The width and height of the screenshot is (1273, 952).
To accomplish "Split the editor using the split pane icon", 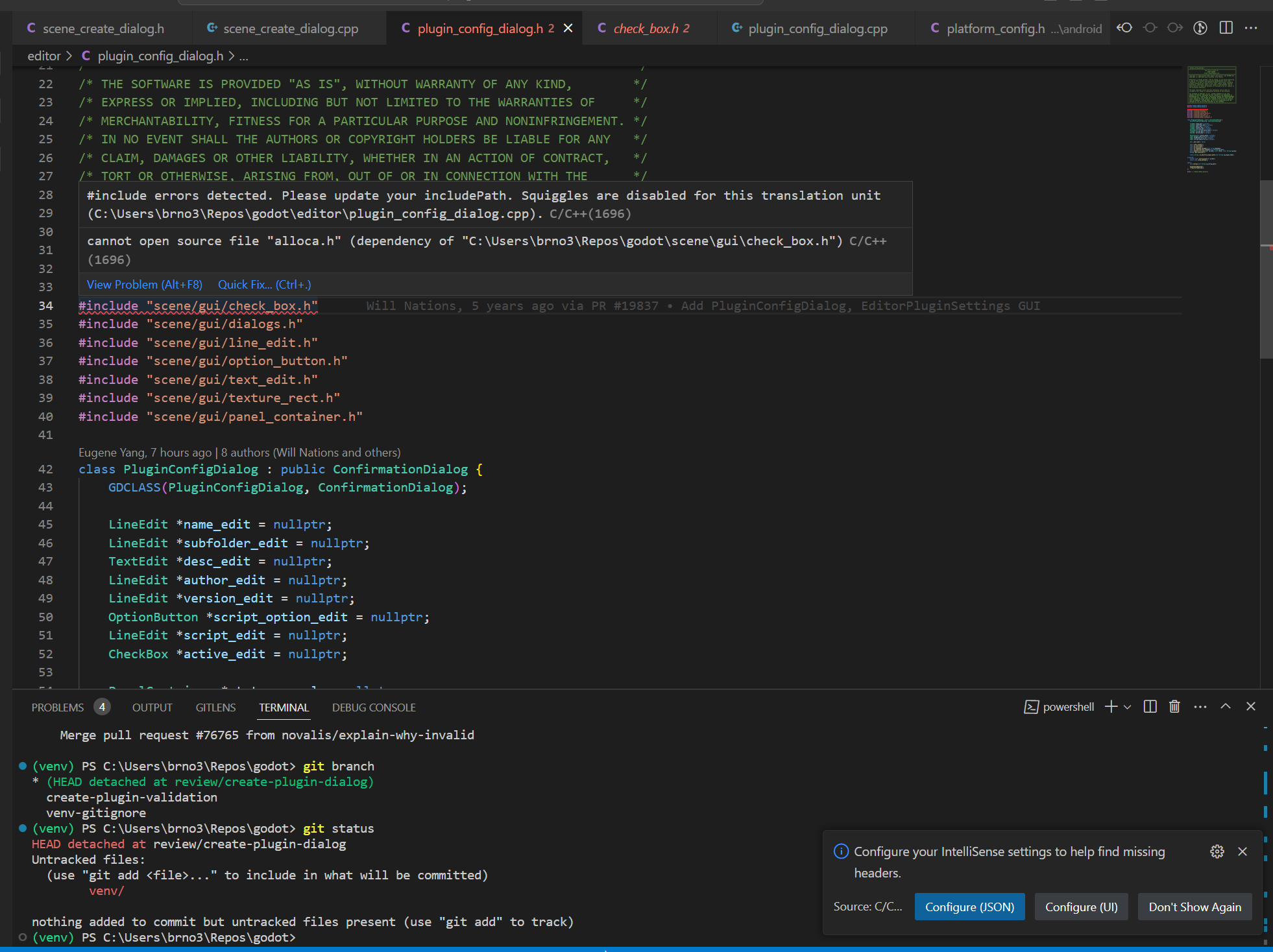I will click(x=1226, y=28).
